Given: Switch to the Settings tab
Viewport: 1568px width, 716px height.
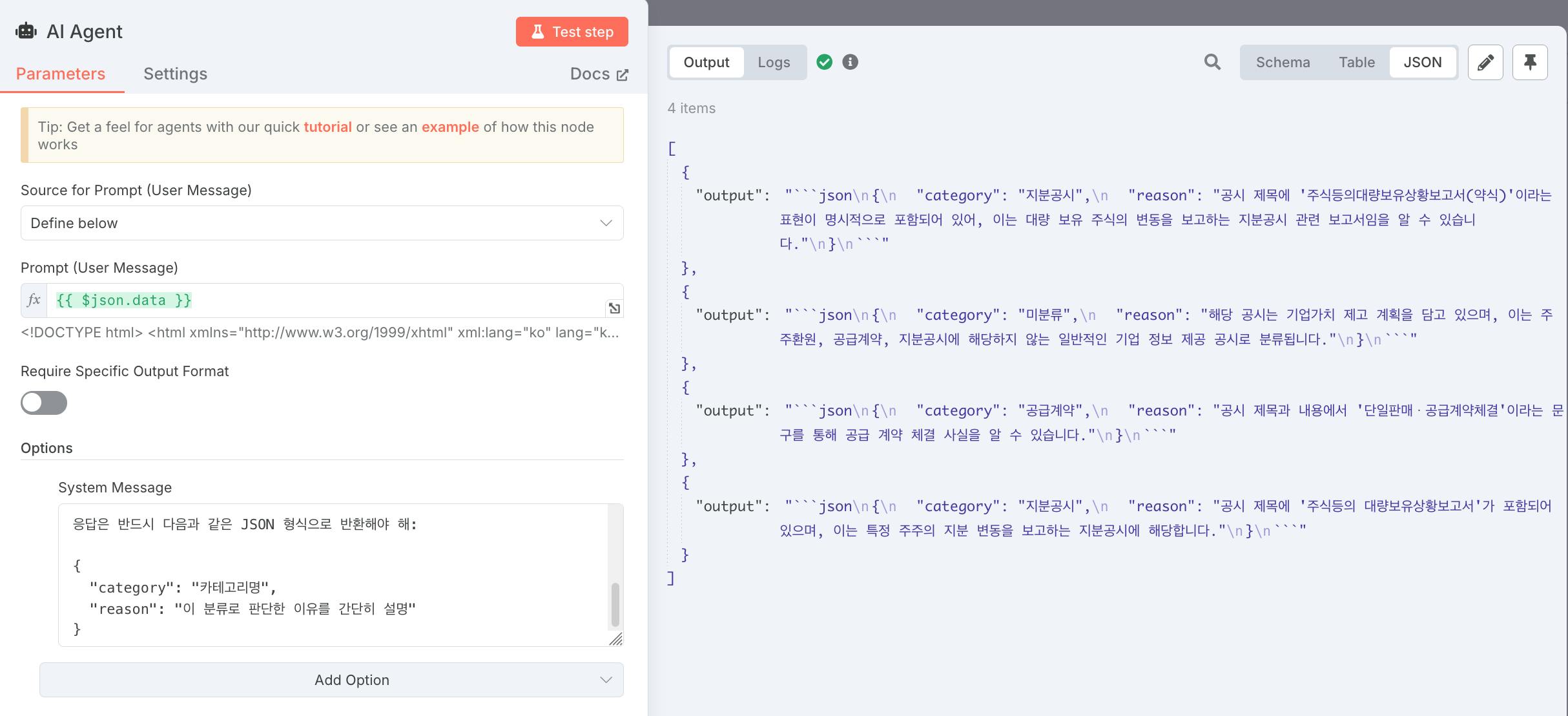Looking at the screenshot, I should click(x=175, y=74).
